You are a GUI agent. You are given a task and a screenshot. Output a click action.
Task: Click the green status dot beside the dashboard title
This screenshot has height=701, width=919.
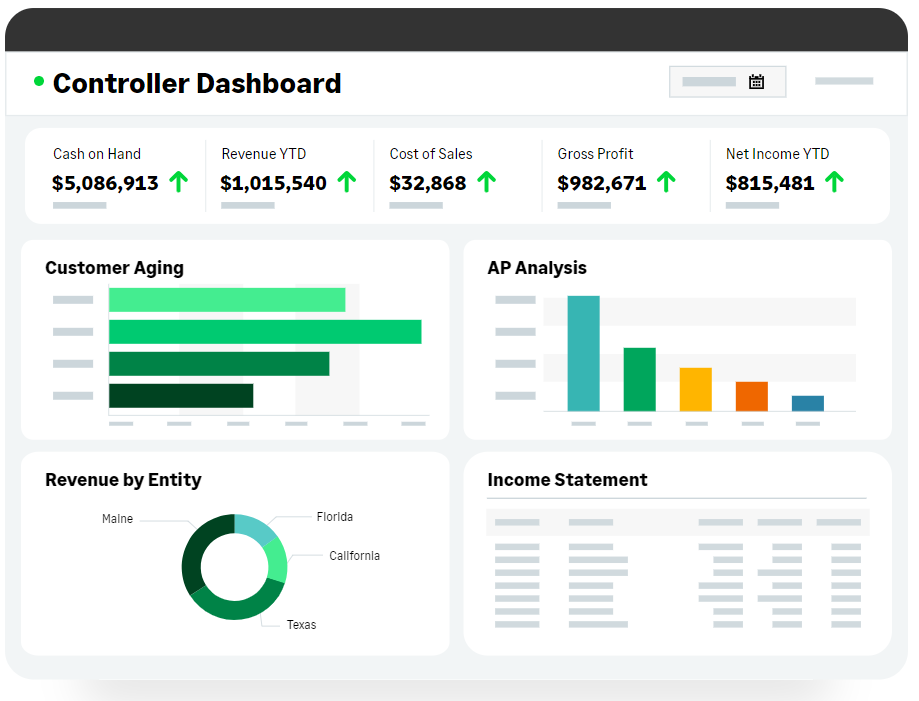click(37, 80)
